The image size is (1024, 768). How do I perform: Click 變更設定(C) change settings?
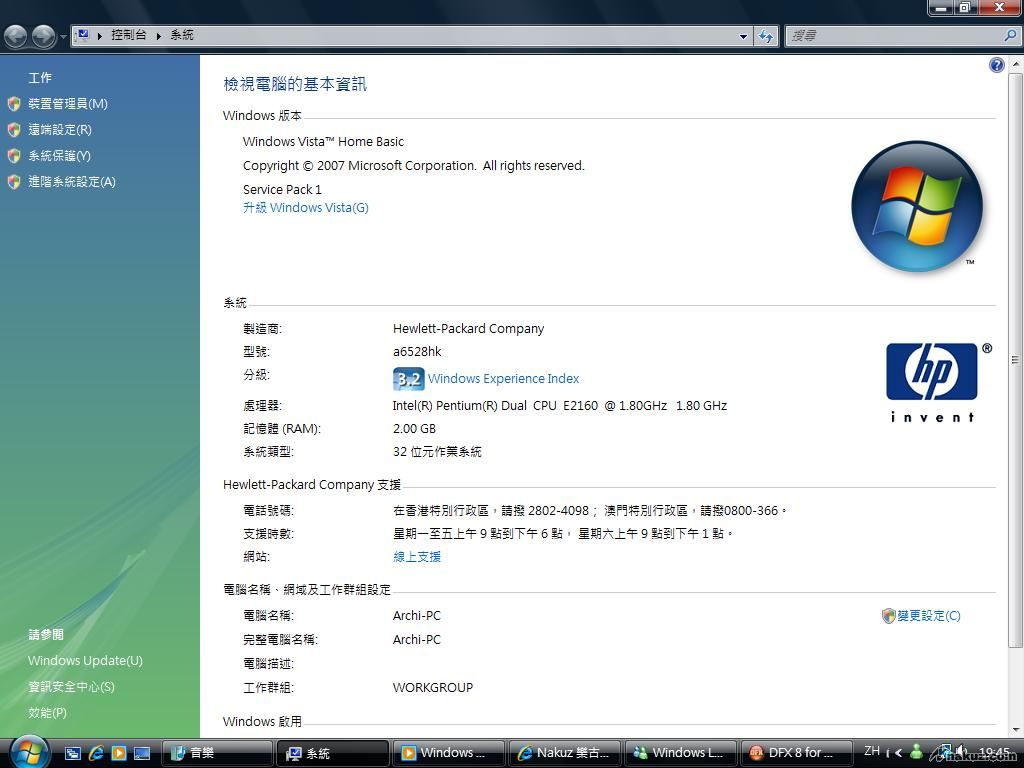coord(928,616)
